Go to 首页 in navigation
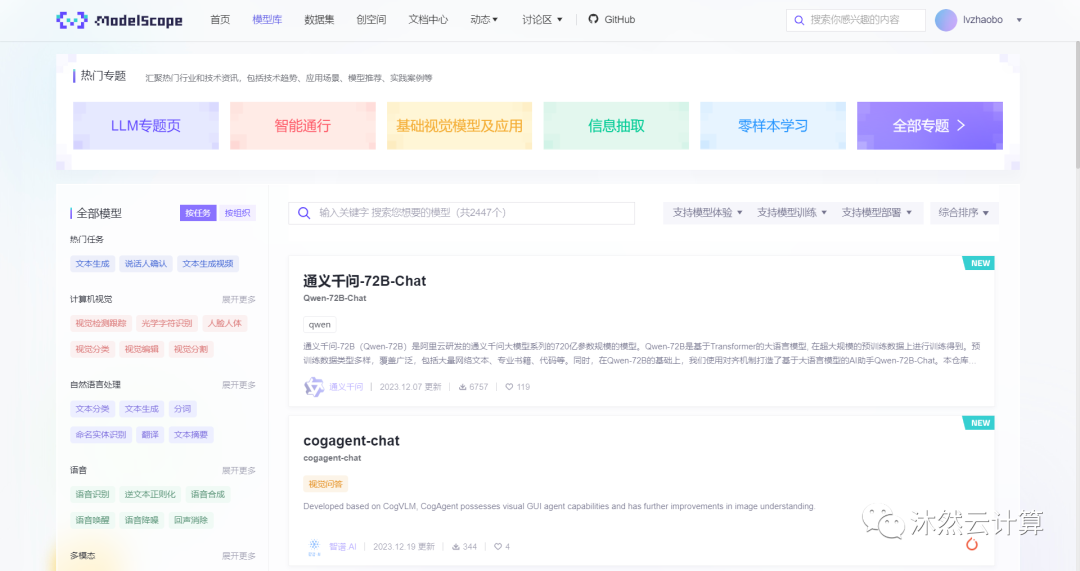This screenshot has width=1080, height=571. point(220,20)
